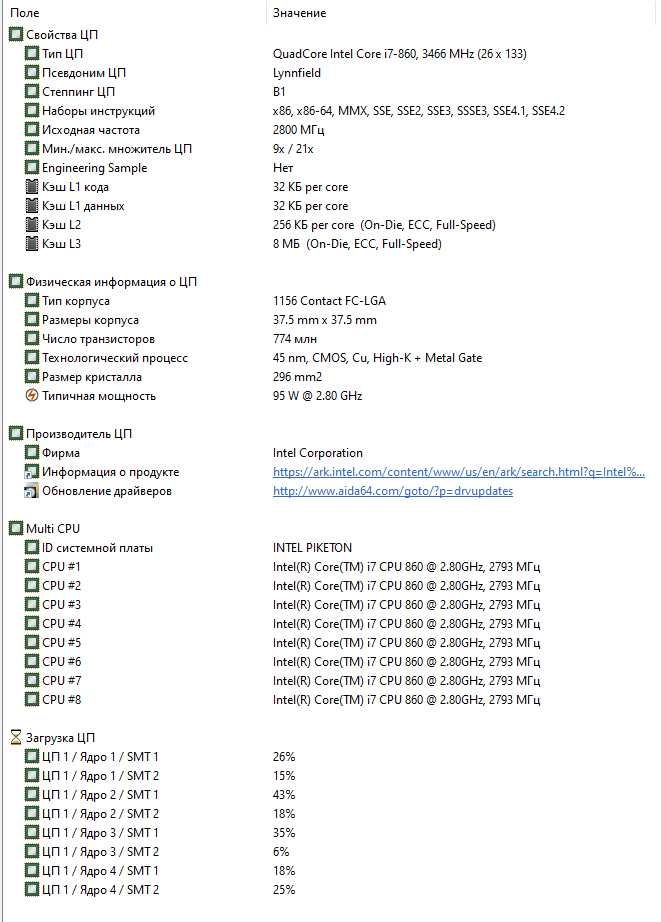Click the icon next to Число транзисторов

(x=32, y=339)
